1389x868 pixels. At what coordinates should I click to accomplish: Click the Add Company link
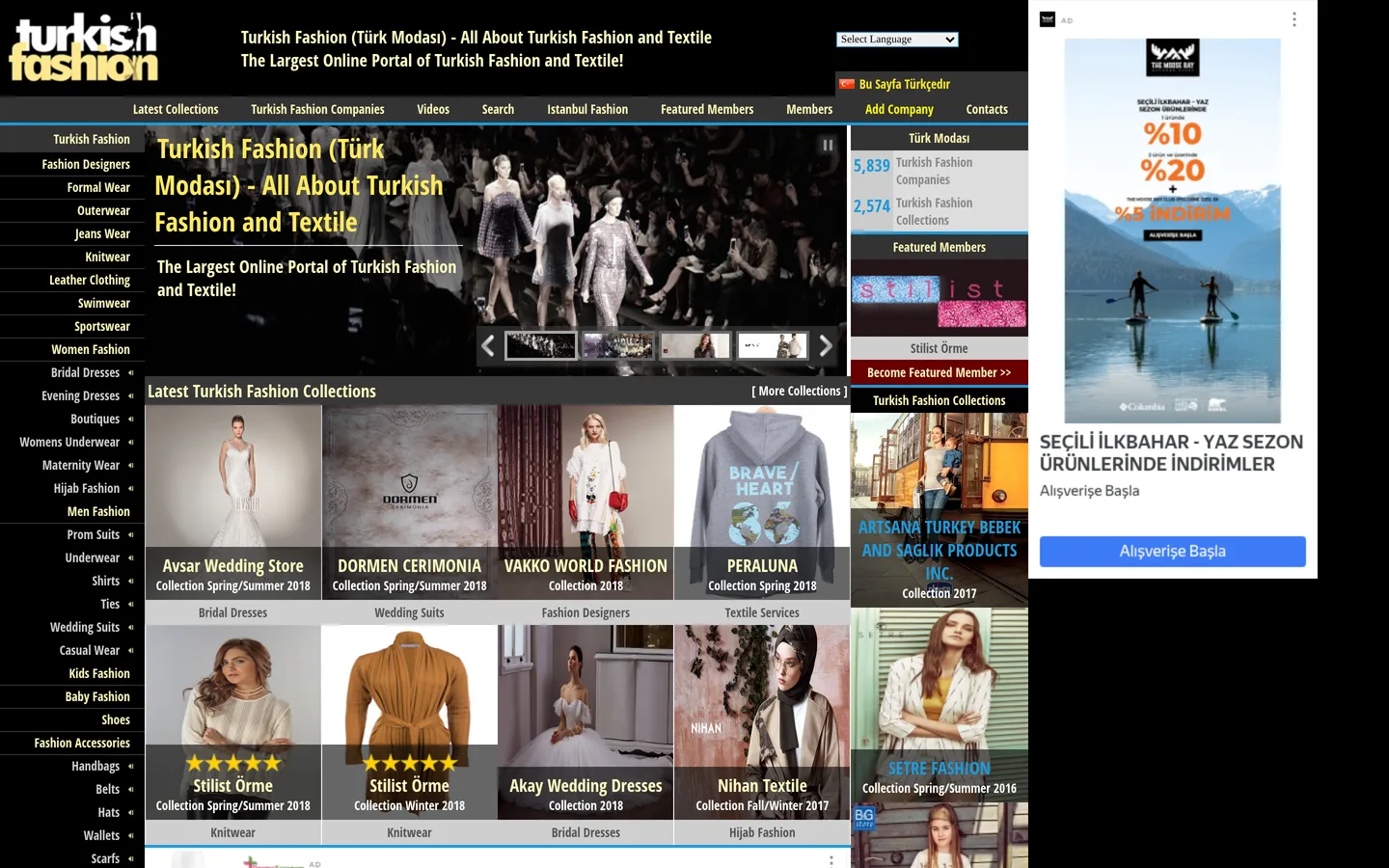click(x=899, y=110)
